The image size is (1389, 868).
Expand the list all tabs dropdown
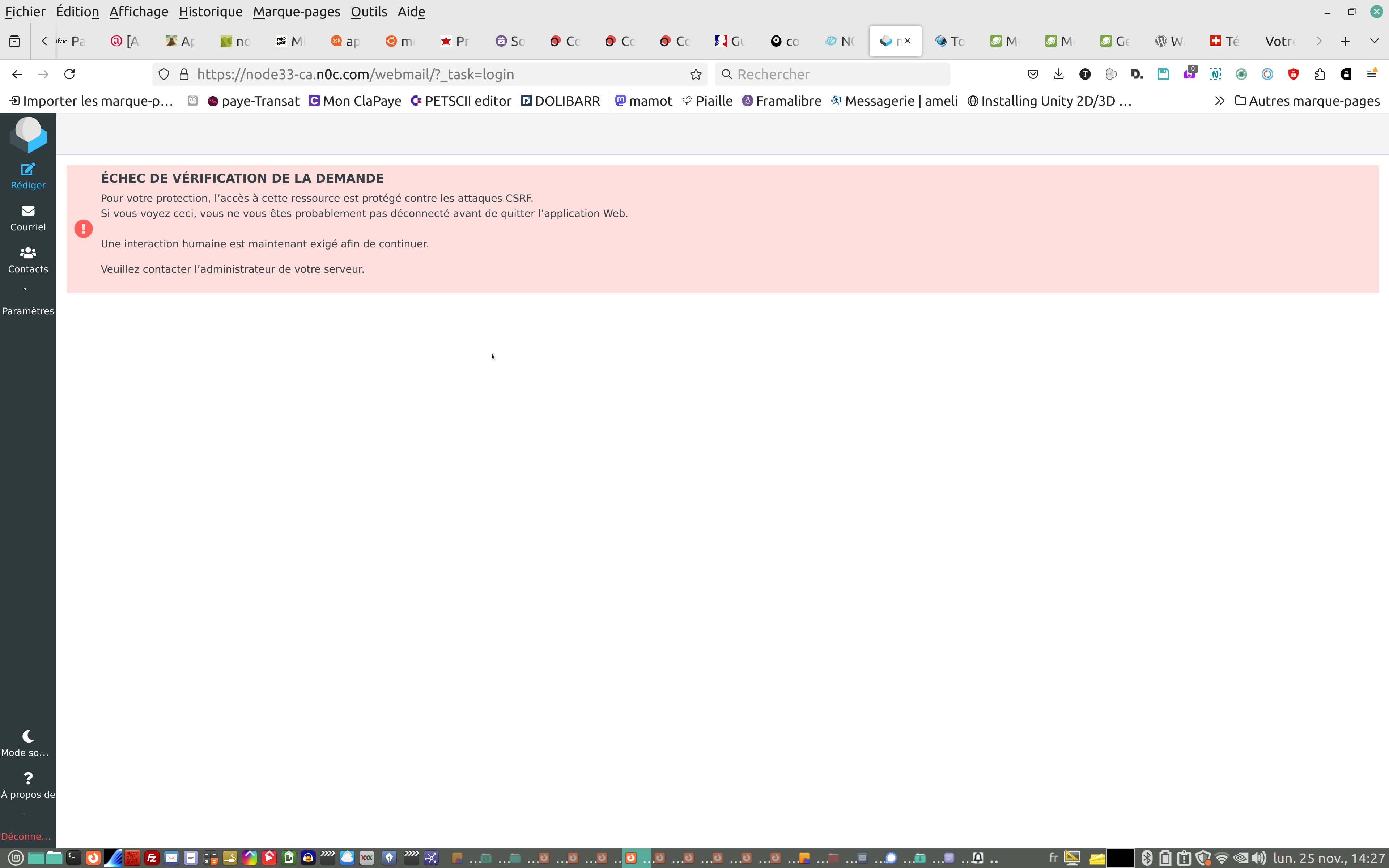click(1374, 41)
